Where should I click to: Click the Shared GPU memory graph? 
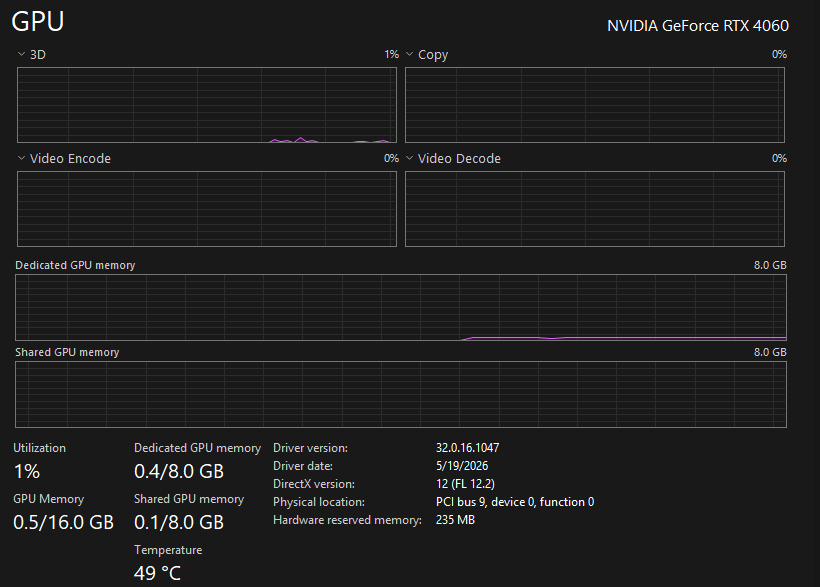[x=401, y=394]
